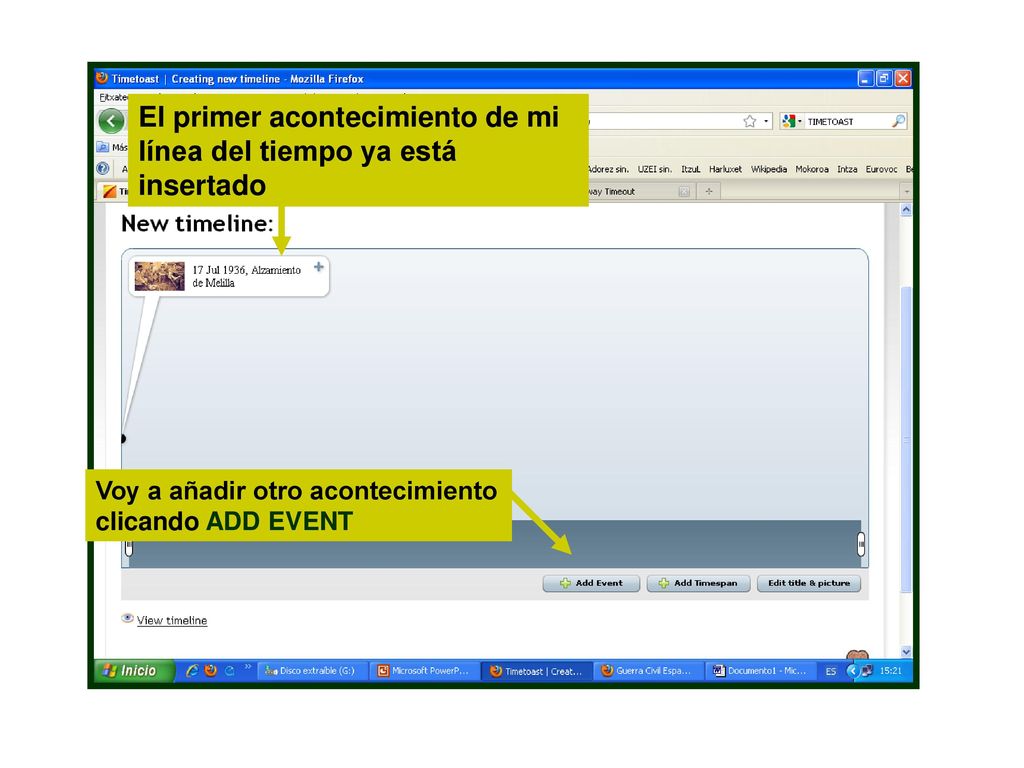This screenshot has height=768, width=1024.
Task: Open the View timeline link
Action: (x=172, y=620)
